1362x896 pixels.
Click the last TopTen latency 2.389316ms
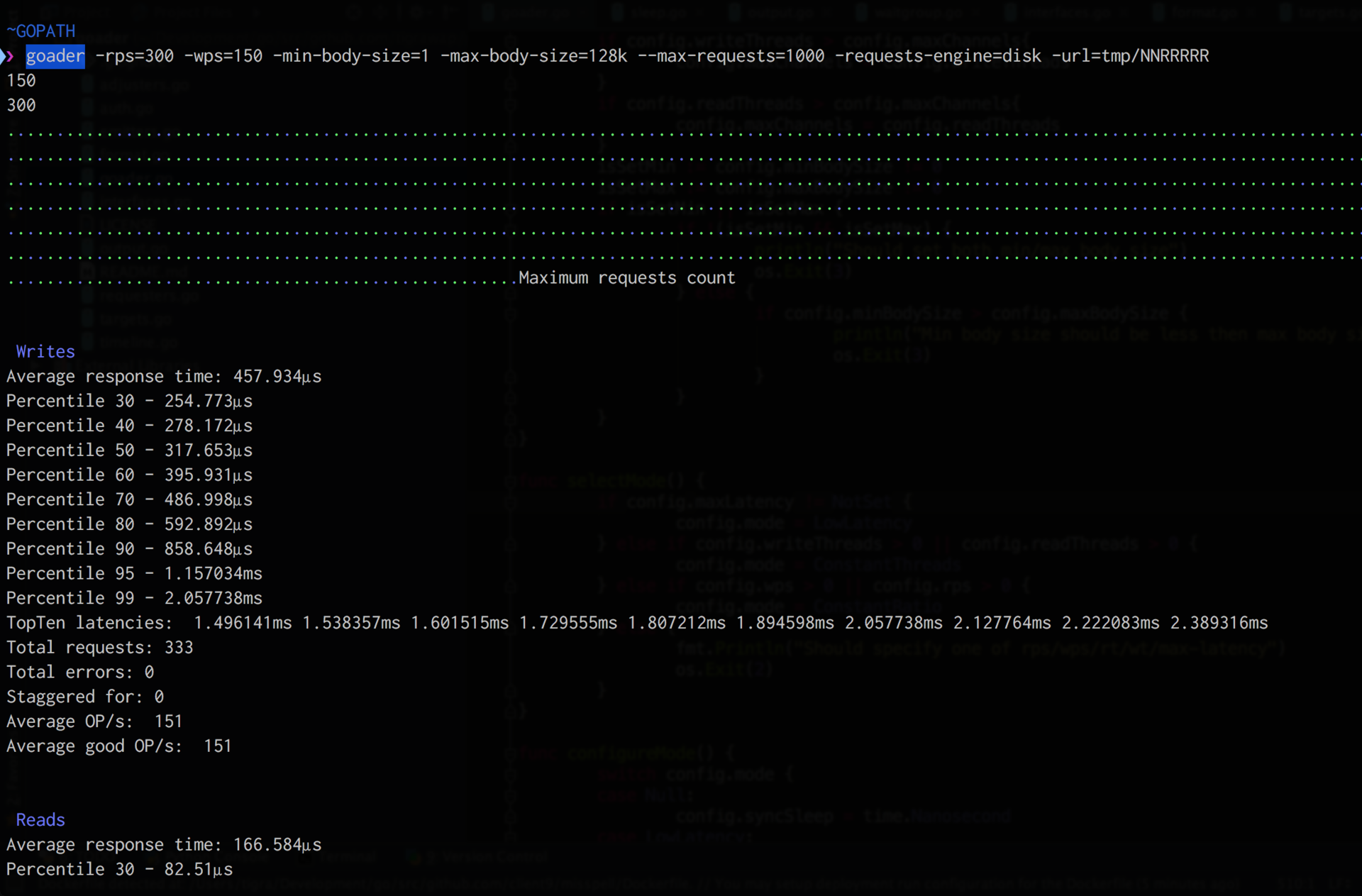(1219, 623)
